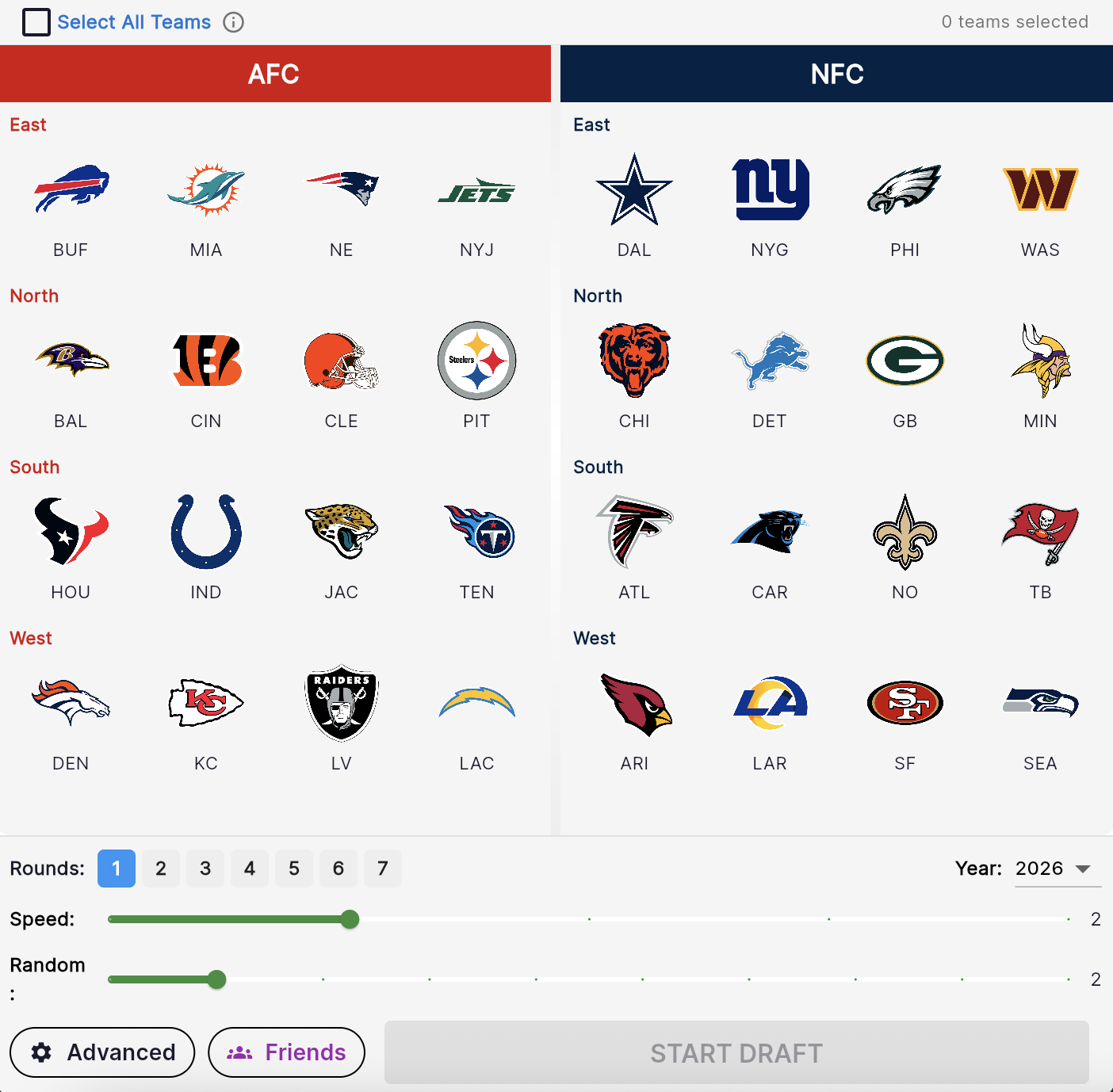Click the AFC West division label
The width and height of the screenshot is (1113, 1092).
[31, 638]
